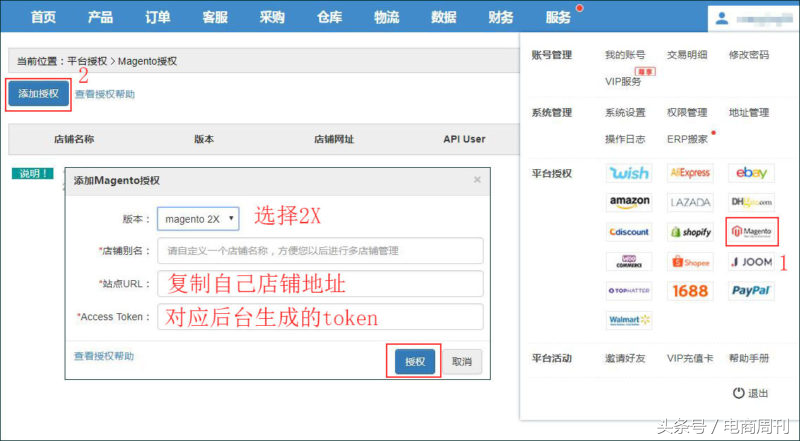Open AliExpress platform authorization
This screenshot has width=800, height=441.
click(690, 173)
